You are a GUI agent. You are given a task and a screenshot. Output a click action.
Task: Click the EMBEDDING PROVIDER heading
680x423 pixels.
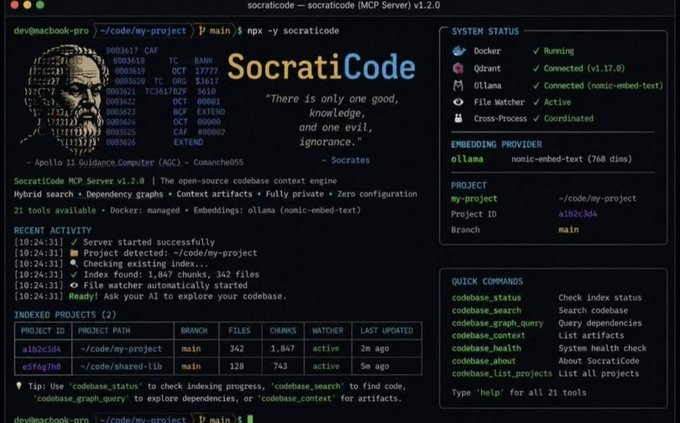(496, 144)
